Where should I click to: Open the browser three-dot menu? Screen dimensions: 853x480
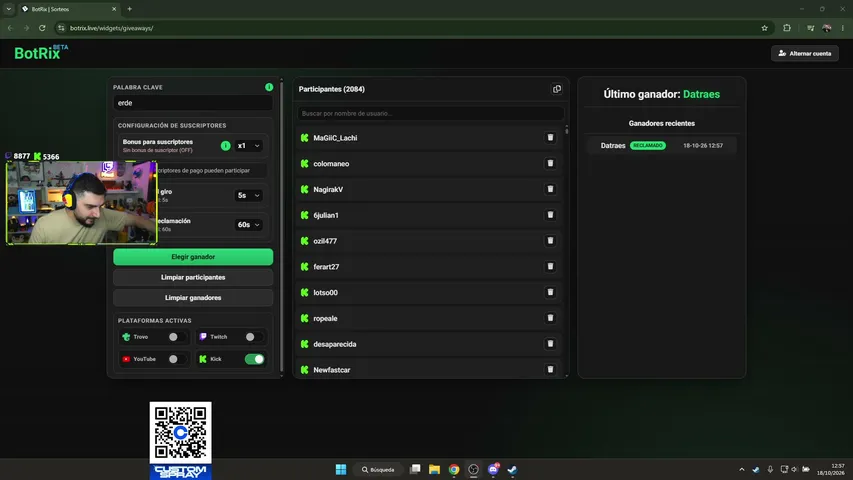(x=843, y=28)
